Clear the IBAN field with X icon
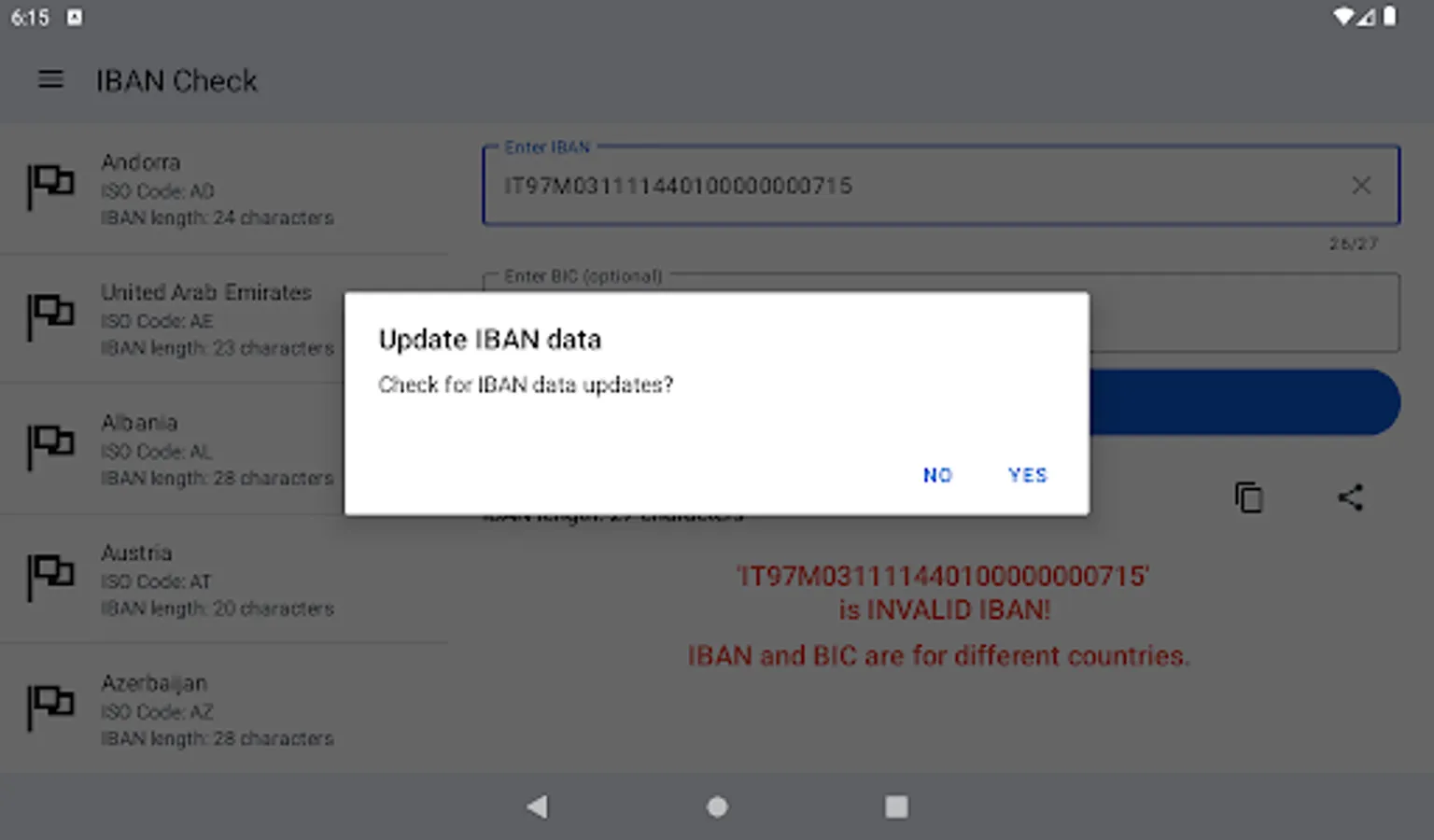The image size is (1434, 840). (1361, 186)
